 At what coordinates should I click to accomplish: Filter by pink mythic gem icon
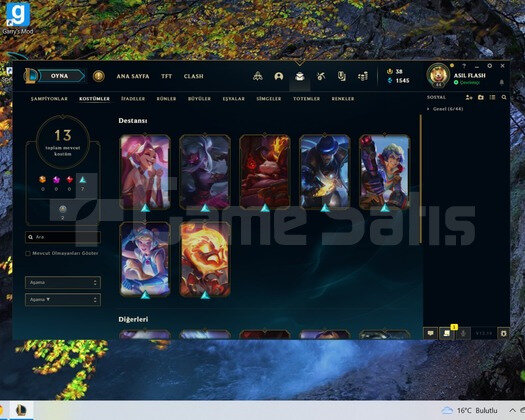pyautogui.click(x=56, y=180)
